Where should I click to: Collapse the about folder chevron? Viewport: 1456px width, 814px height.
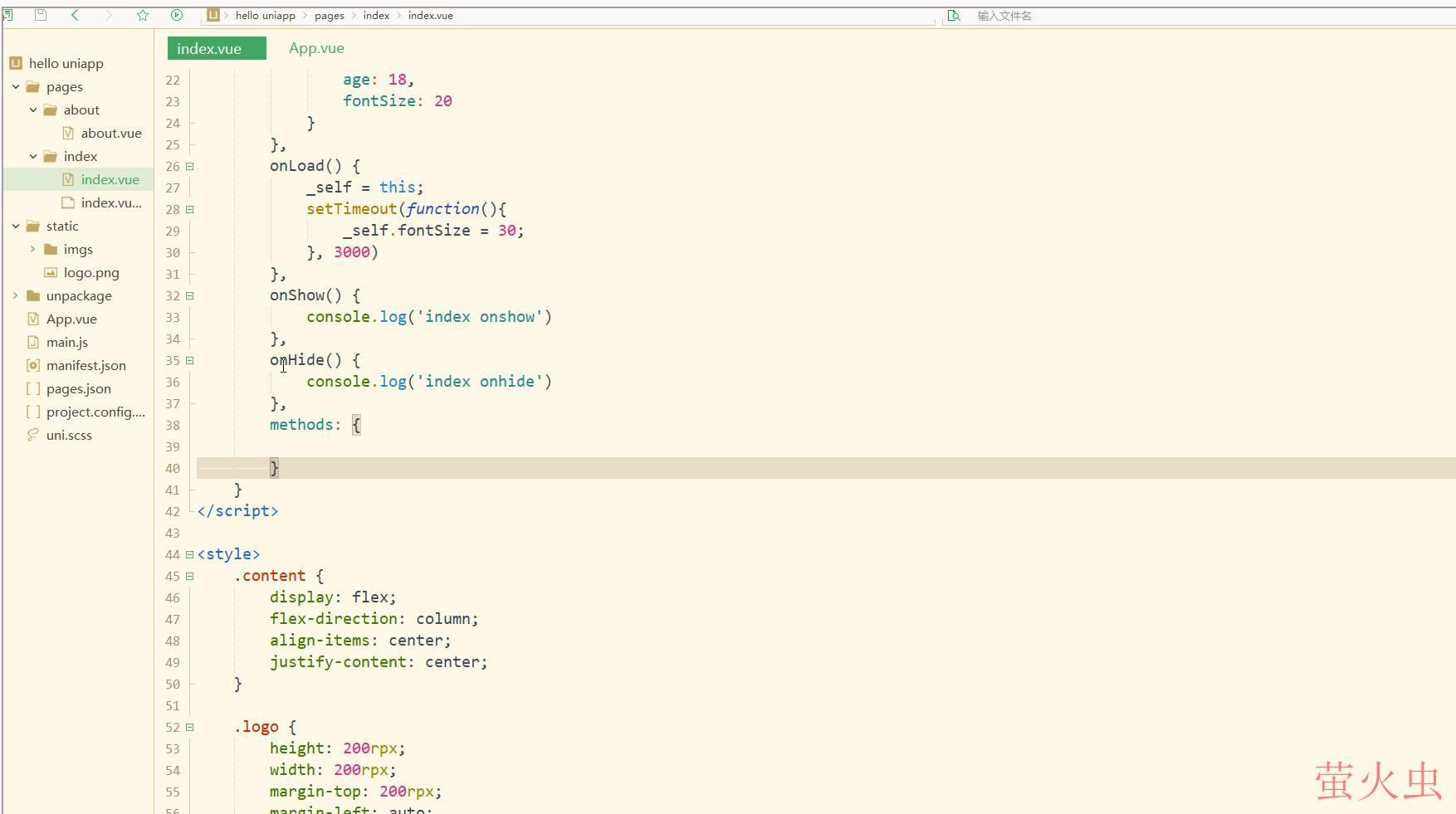tap(33, 110)
